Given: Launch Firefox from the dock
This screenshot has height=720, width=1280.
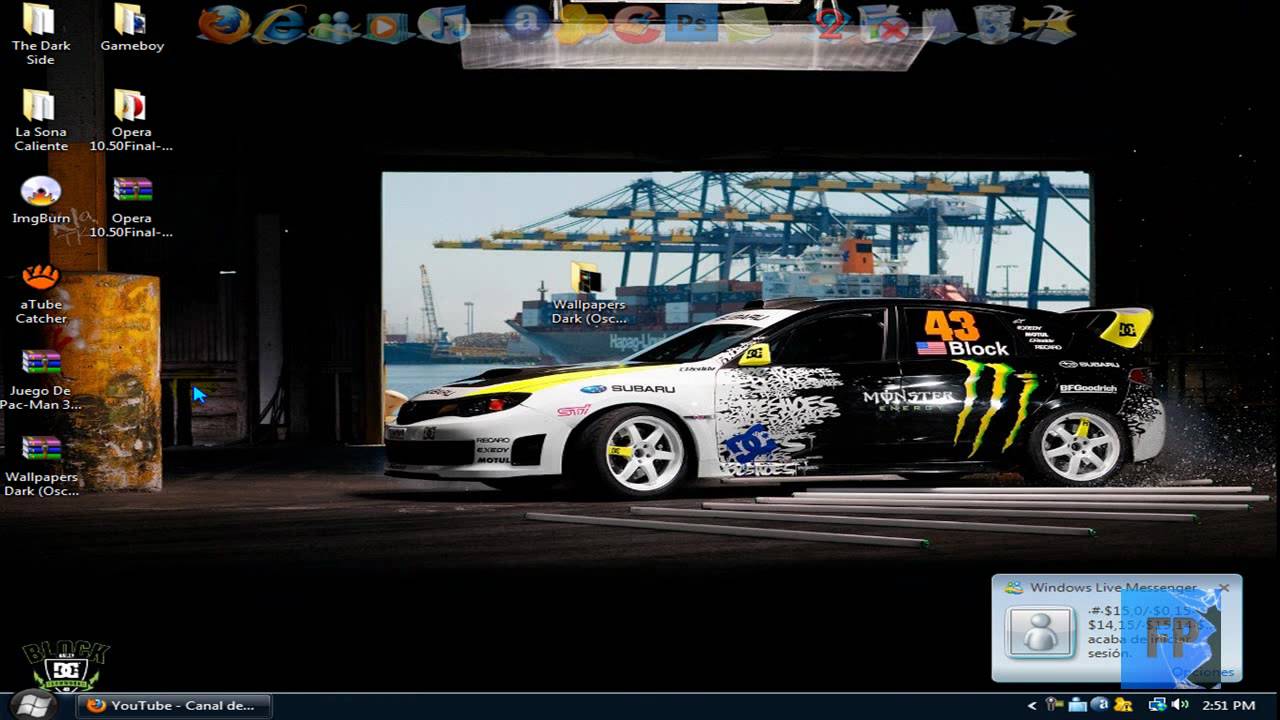Looking at the screenshot, I should (220, 22).
